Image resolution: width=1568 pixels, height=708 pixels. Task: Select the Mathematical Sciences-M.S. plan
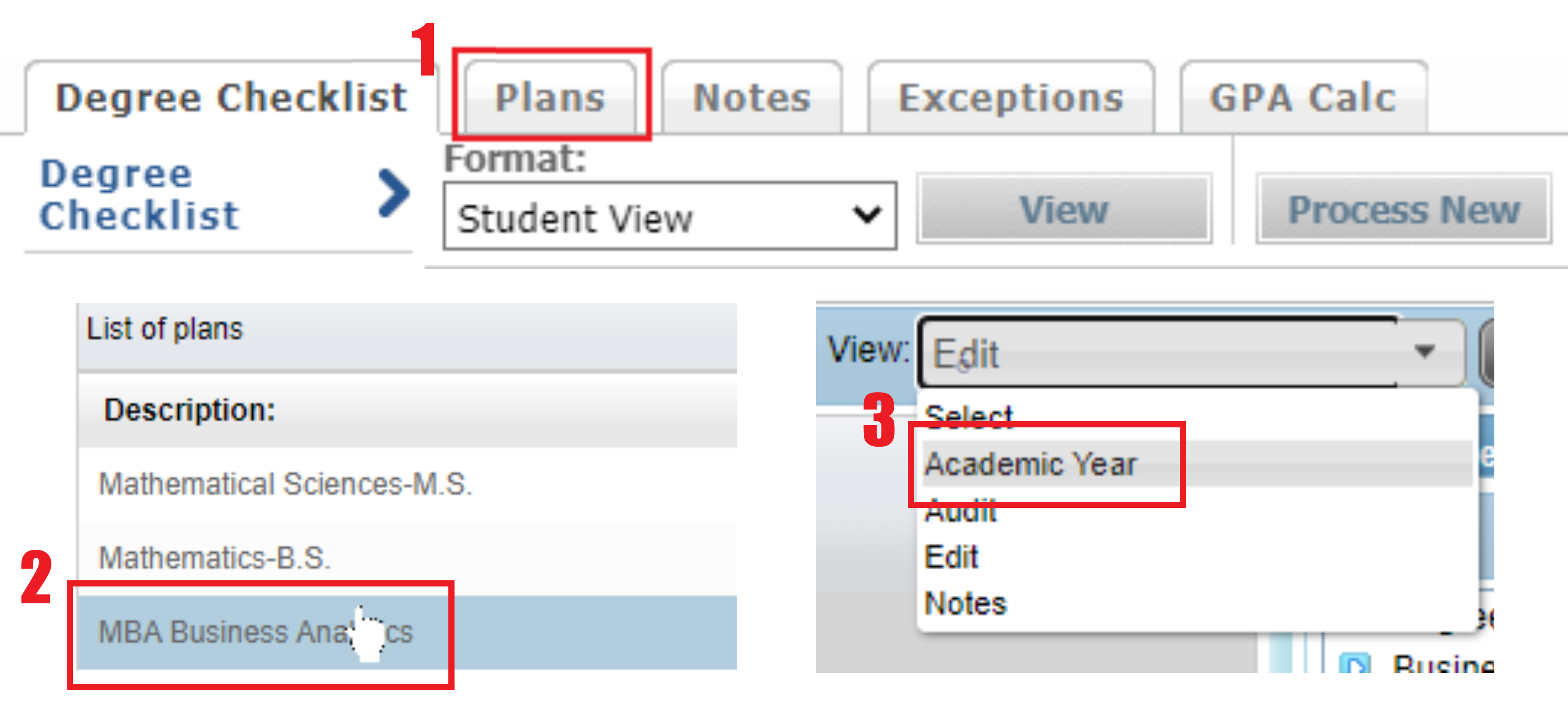(285, 484)
